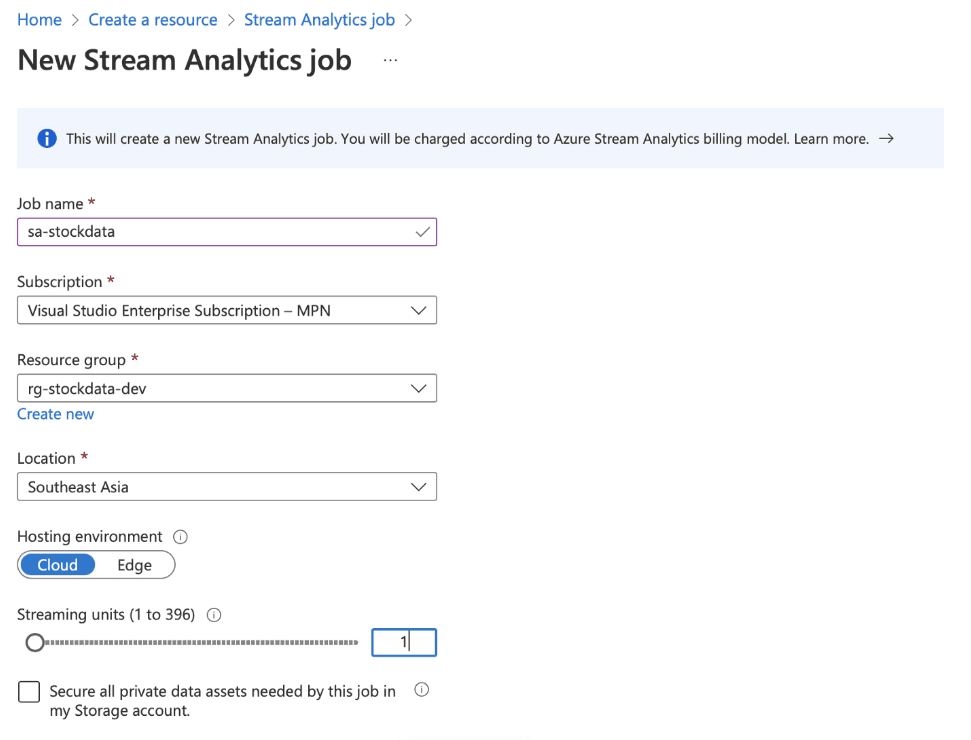Open the ellipsis menu beside page title
971x740 pixels.
pos(390,60)
